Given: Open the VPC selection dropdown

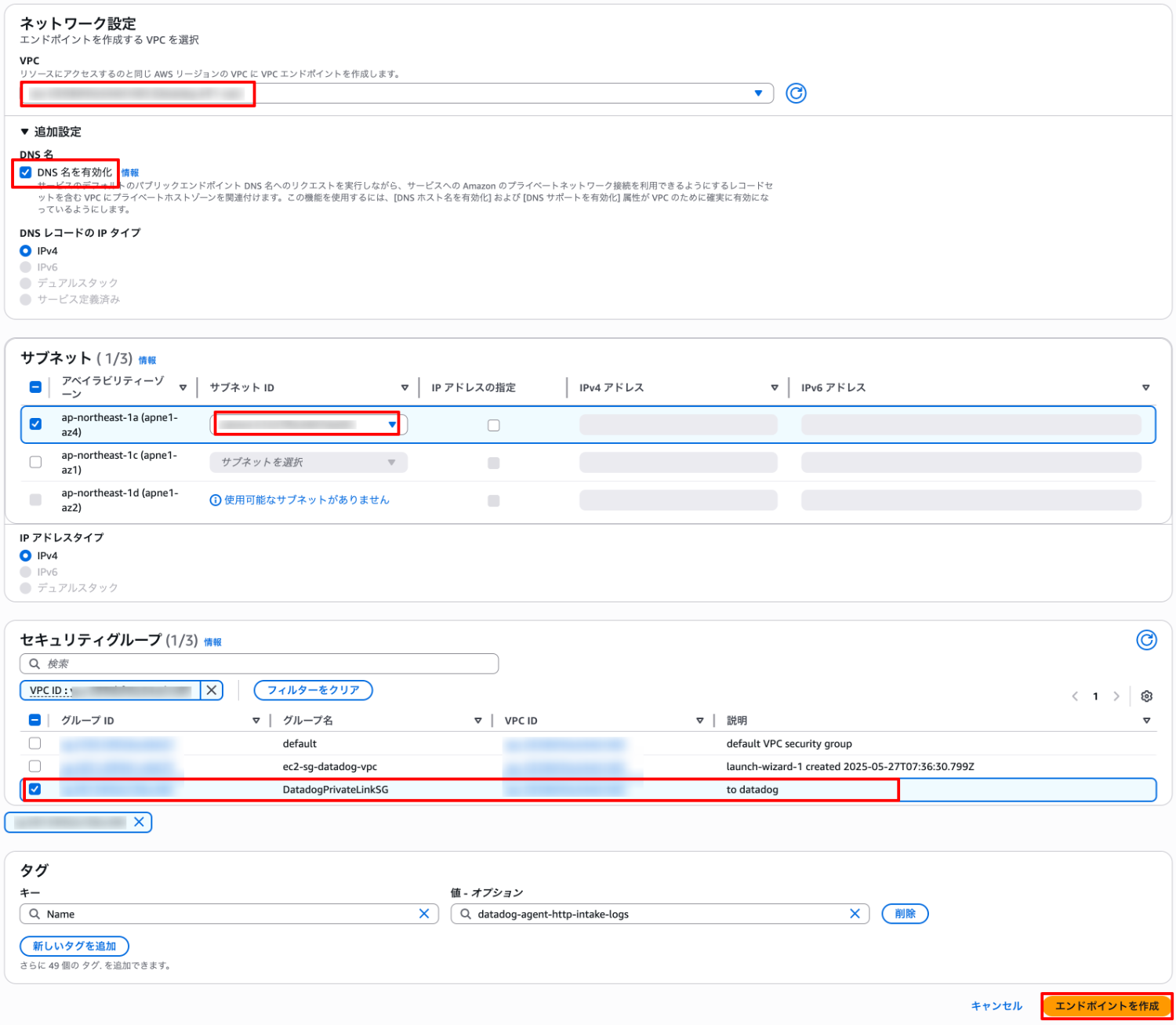Looking at the screenshot, I should (397, 93).
